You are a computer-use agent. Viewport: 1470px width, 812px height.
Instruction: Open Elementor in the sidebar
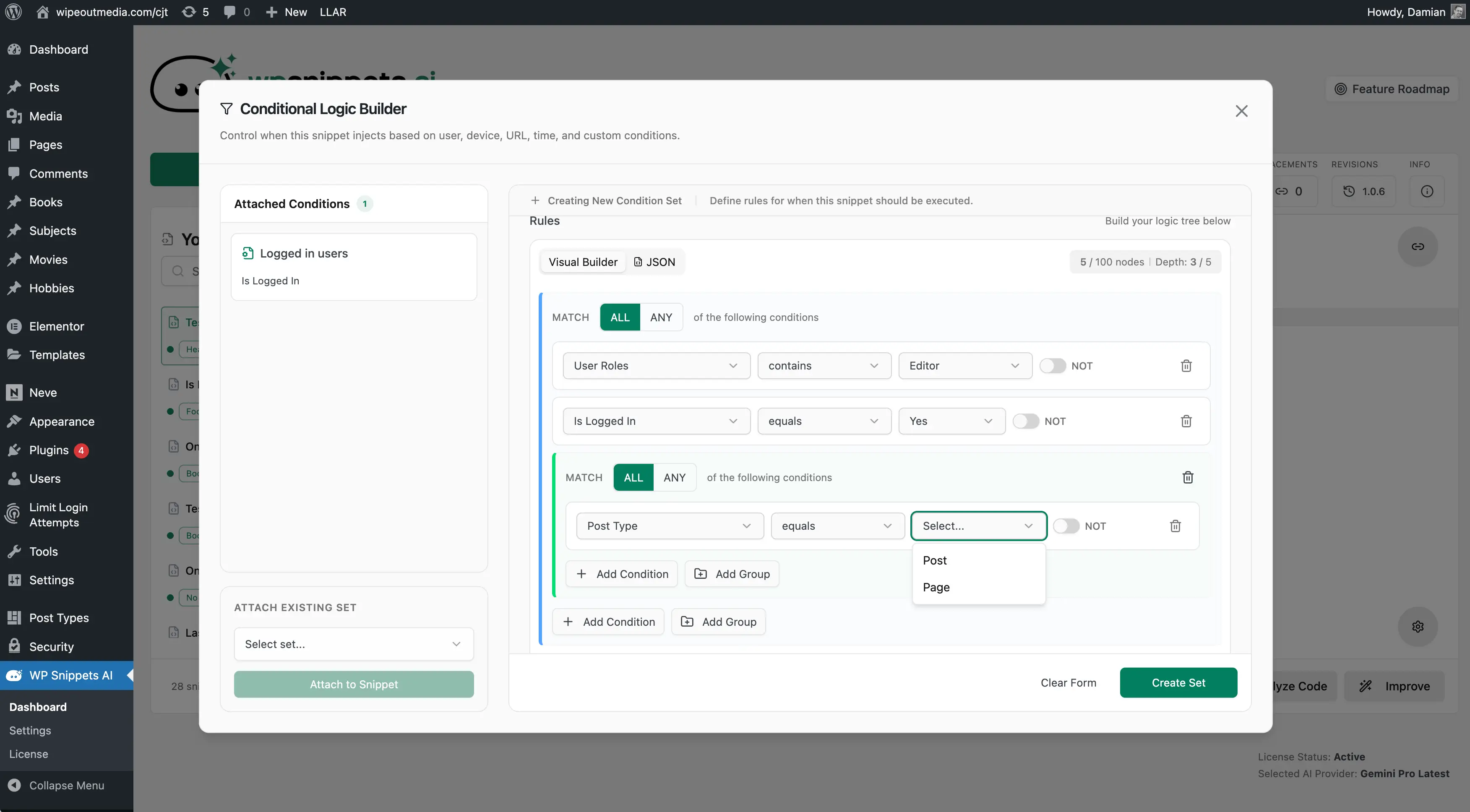click(x=57, y=326)
